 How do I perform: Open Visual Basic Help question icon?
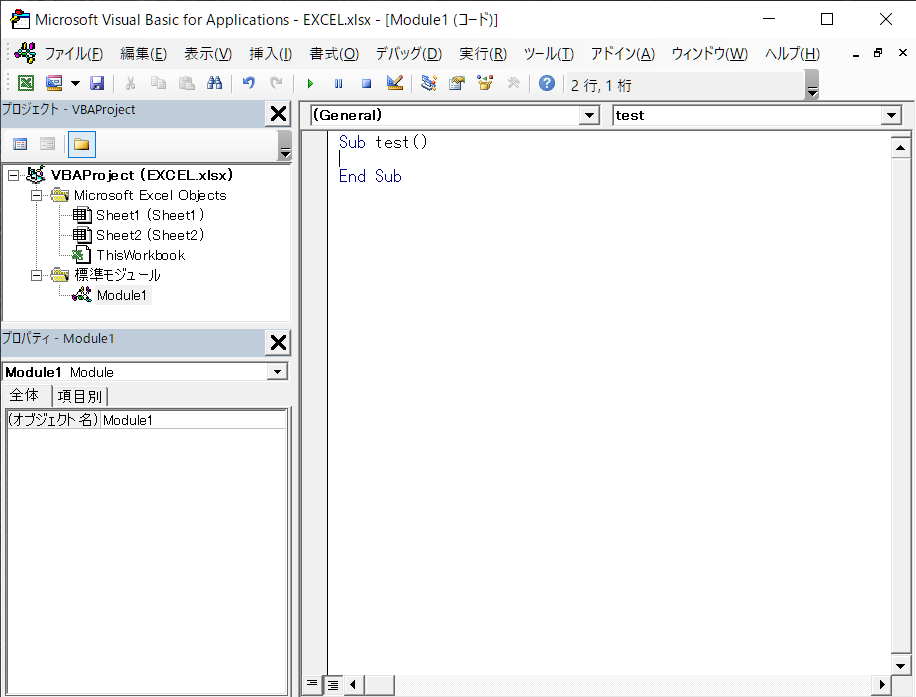pos(547,84)
